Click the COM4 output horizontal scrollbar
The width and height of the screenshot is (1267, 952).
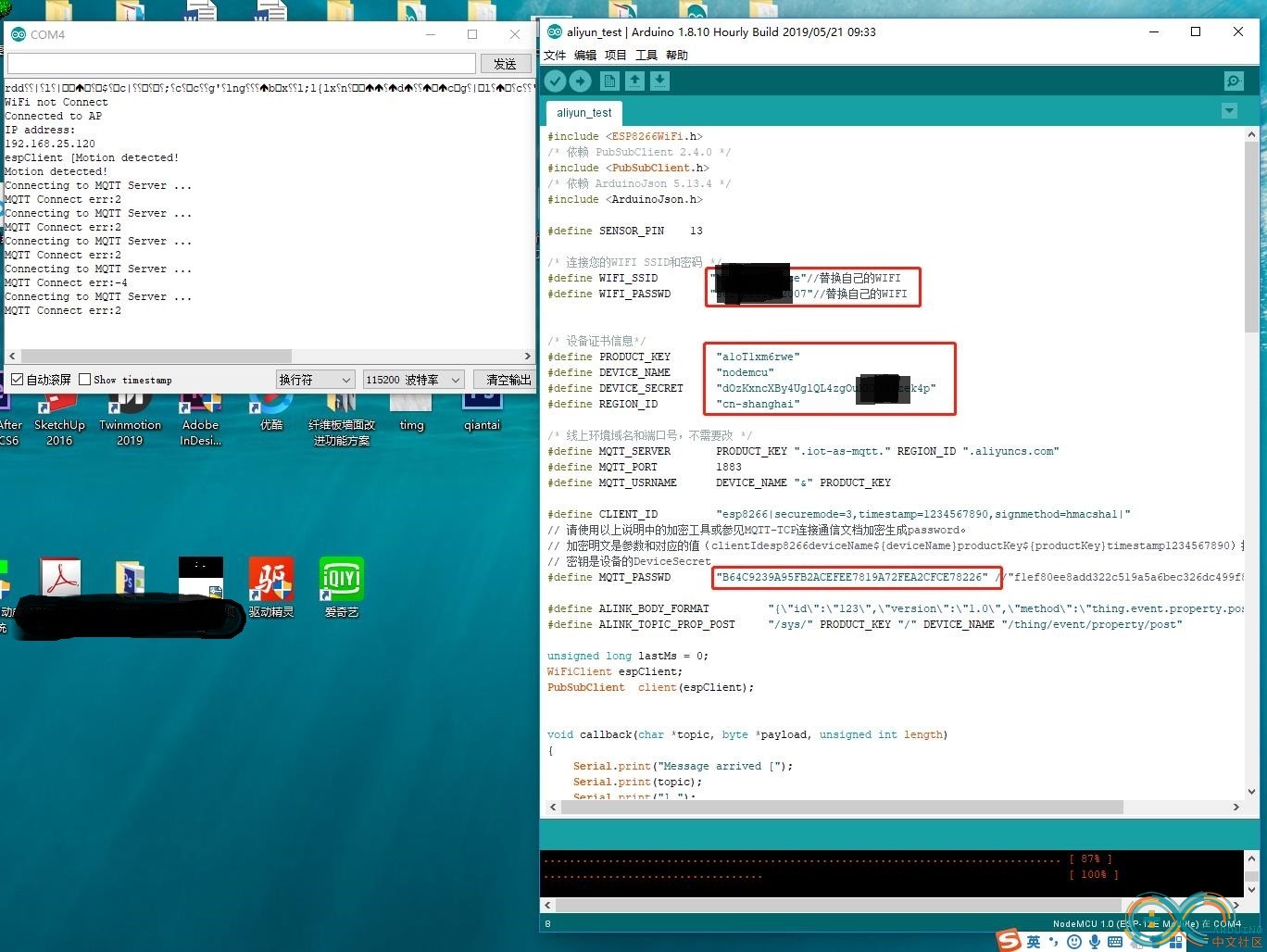point(157,356)
